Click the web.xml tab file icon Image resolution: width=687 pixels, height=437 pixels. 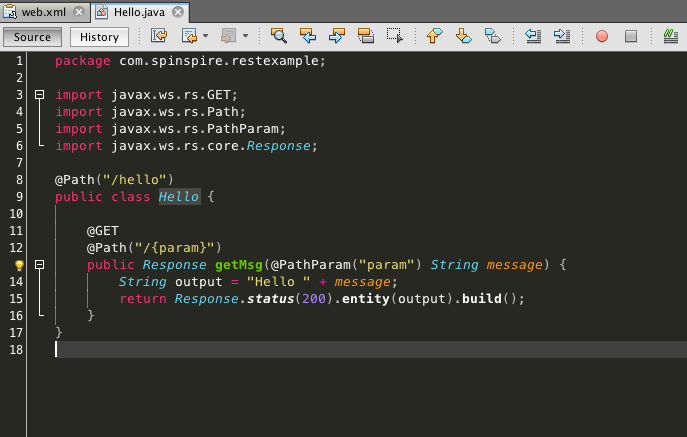point(10,12)
